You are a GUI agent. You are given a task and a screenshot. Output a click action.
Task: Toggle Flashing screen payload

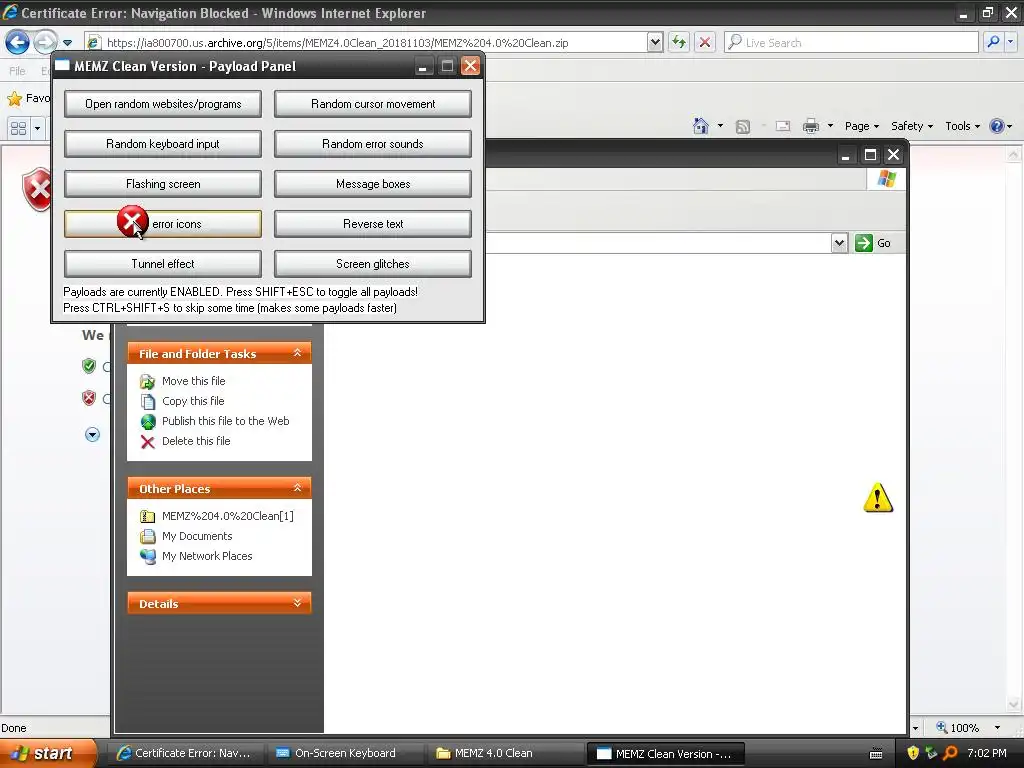pos(163,184)
